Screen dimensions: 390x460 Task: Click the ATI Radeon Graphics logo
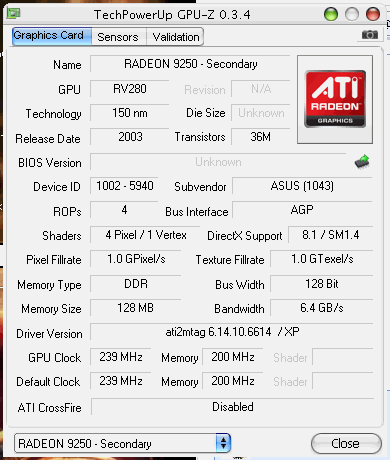(x=335, y=99)
